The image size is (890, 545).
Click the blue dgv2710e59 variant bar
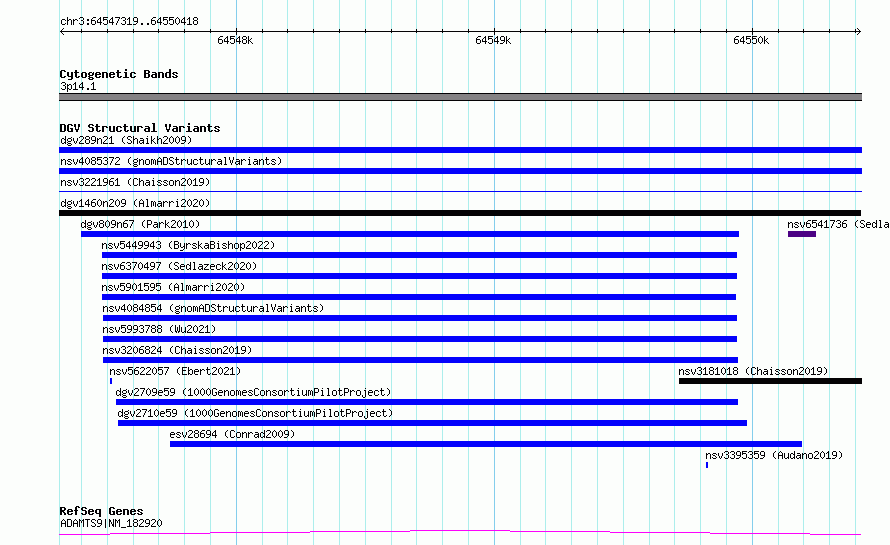[x=433, y=423]
